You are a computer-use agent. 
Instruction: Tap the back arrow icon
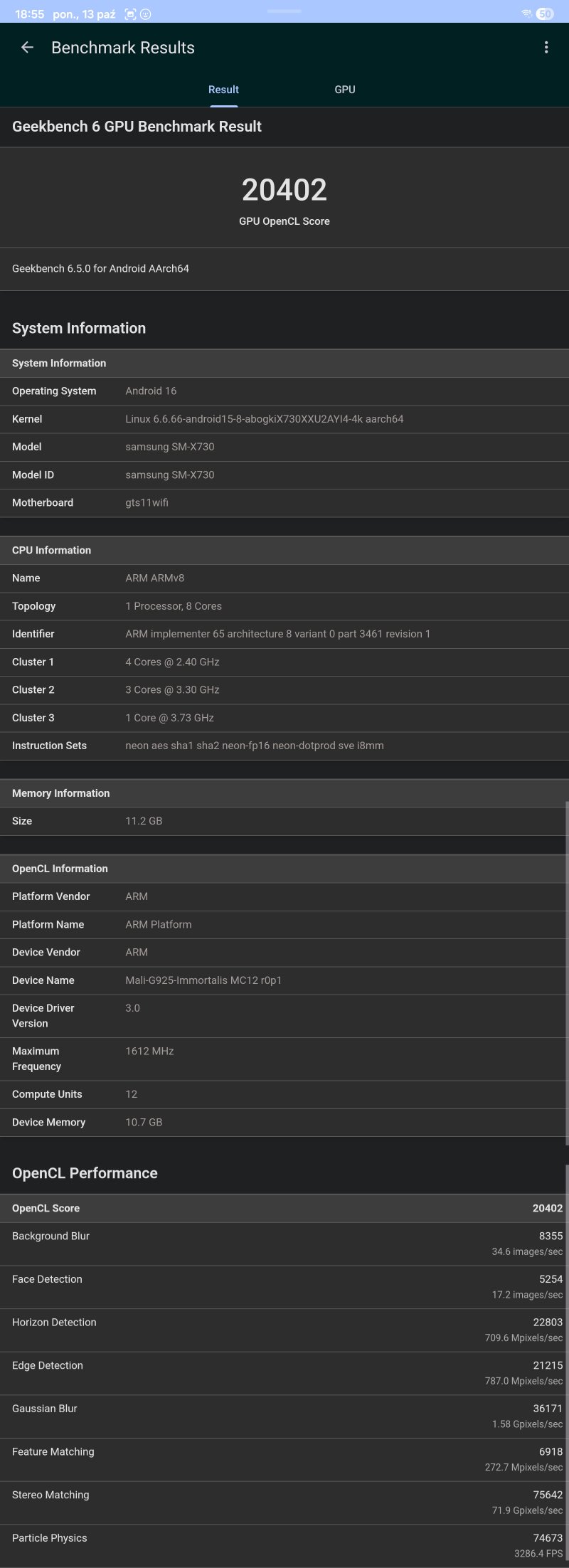tap(27, 48)
